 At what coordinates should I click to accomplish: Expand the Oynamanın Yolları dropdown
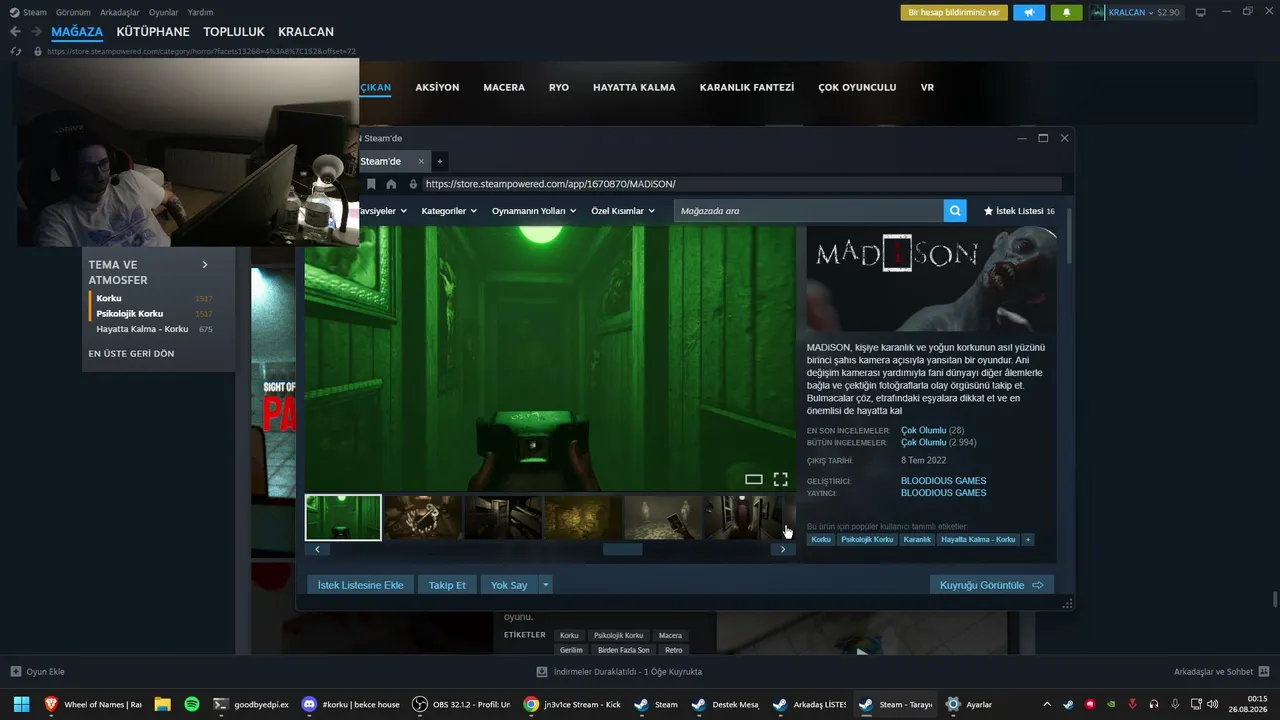(x=534, y=211)
